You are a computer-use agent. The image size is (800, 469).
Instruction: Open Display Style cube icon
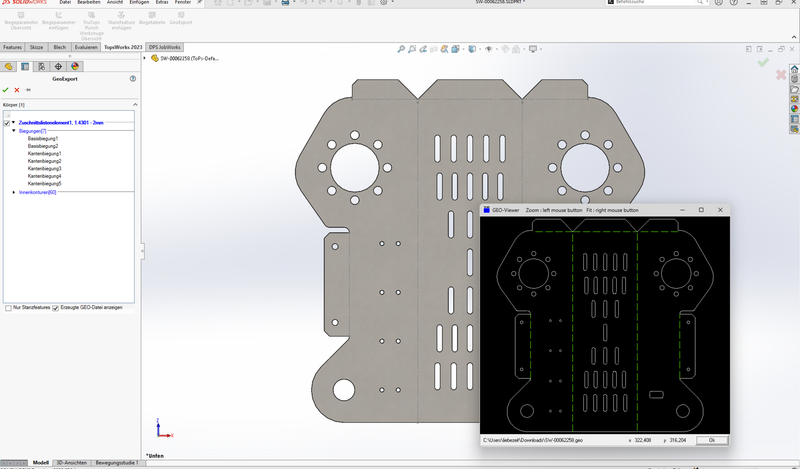click(472, 49)
